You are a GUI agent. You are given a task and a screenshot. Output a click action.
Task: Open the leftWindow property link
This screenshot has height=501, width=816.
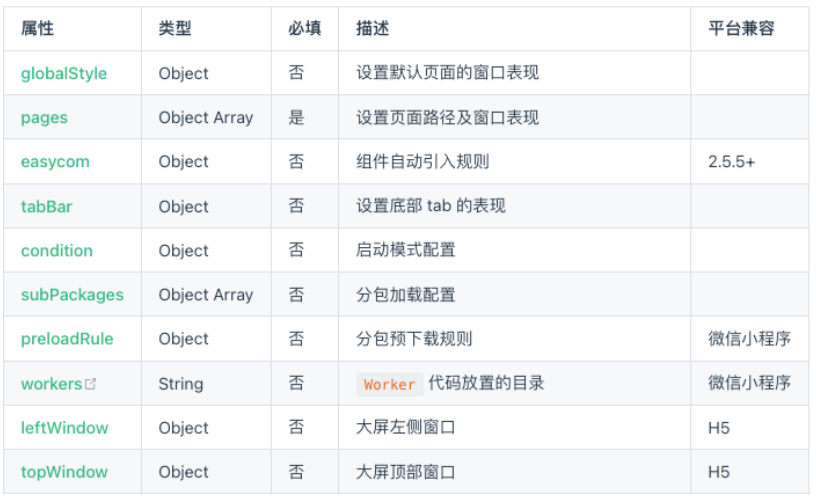point(64,428)
